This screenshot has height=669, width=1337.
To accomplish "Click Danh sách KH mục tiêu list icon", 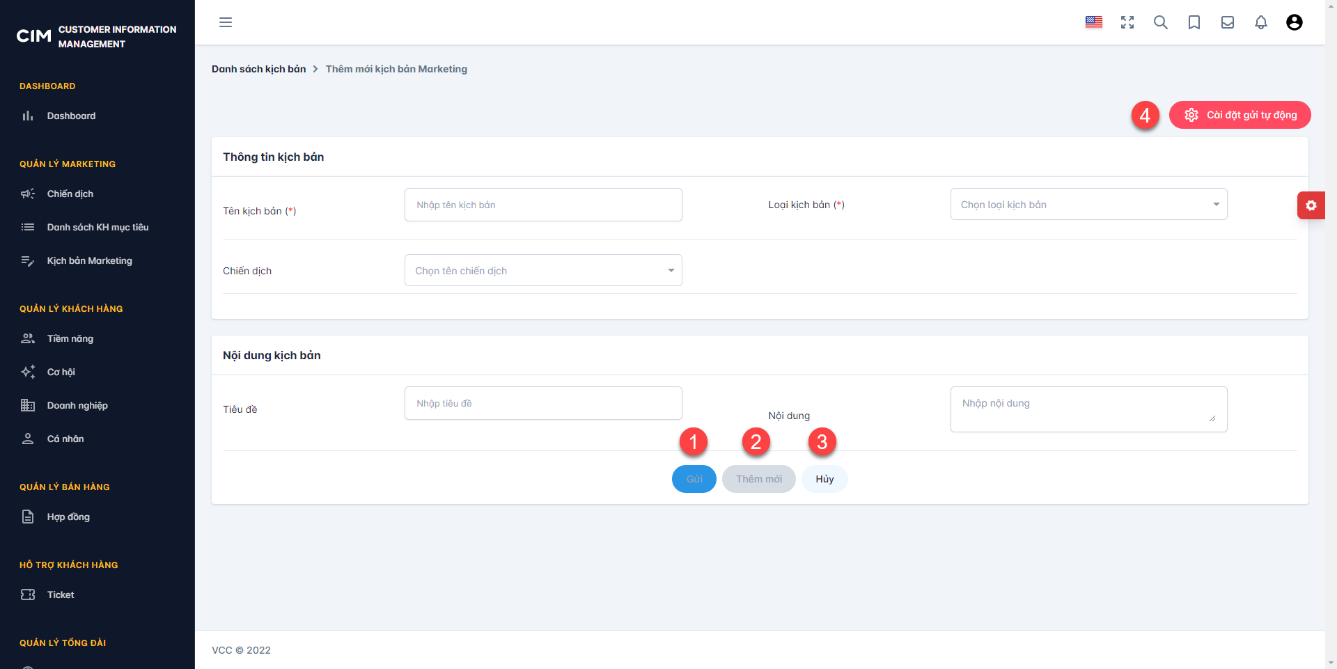I will [28, 227].
